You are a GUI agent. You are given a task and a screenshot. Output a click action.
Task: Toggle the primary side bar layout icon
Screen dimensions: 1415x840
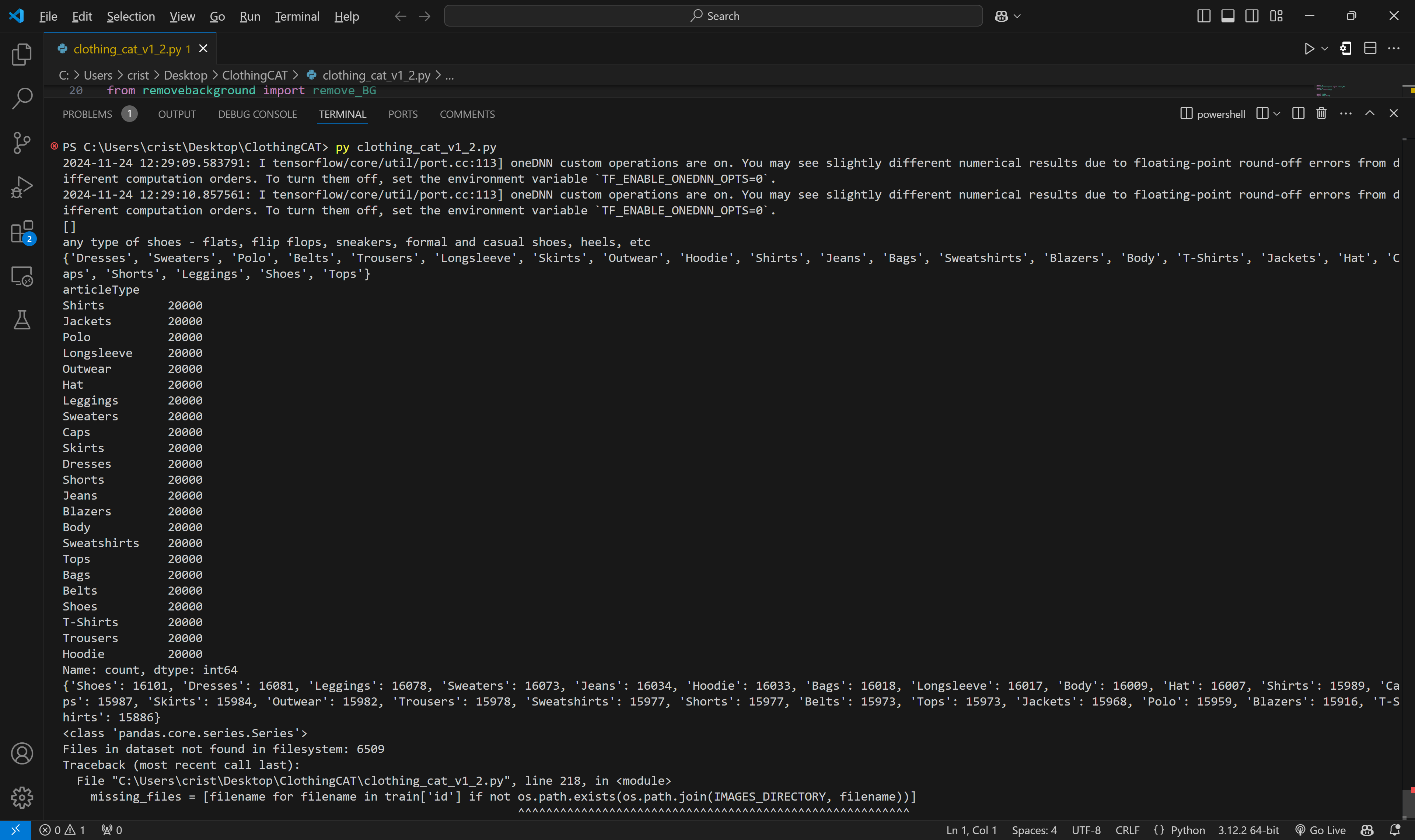[1204, 16]
